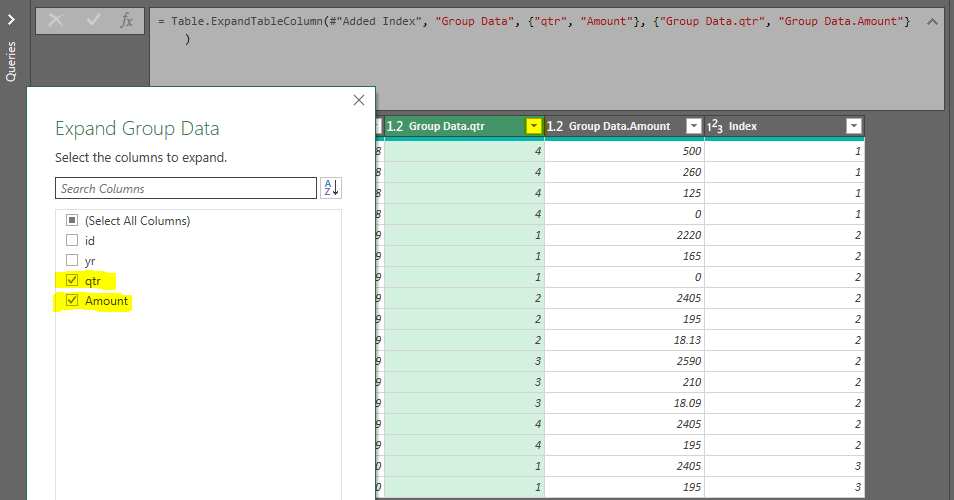The height and width of the screenshot is (500, 954).
Task: Click the Search Columns field
Action: pyautogui.click(x=186, y=189)
